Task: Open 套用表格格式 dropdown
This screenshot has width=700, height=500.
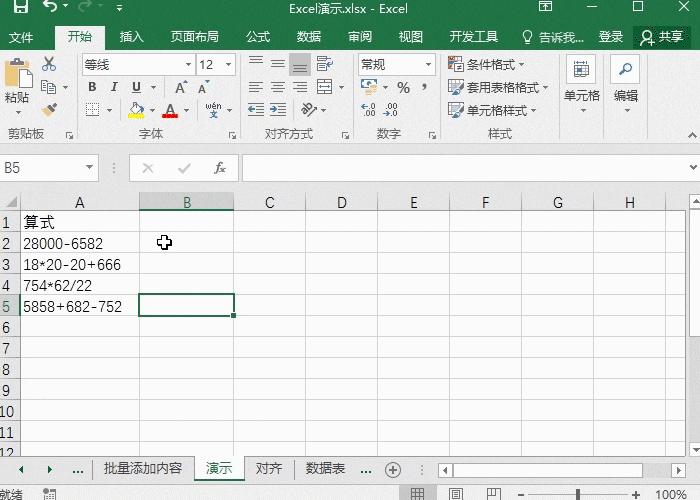Action: pyautogui.click(x=498, y=88)
